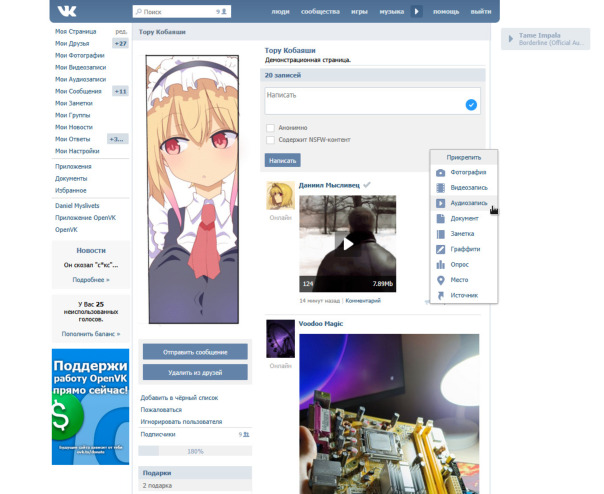
Task: Click Игнорировать пользователя link
Action: tap(181, 422)
